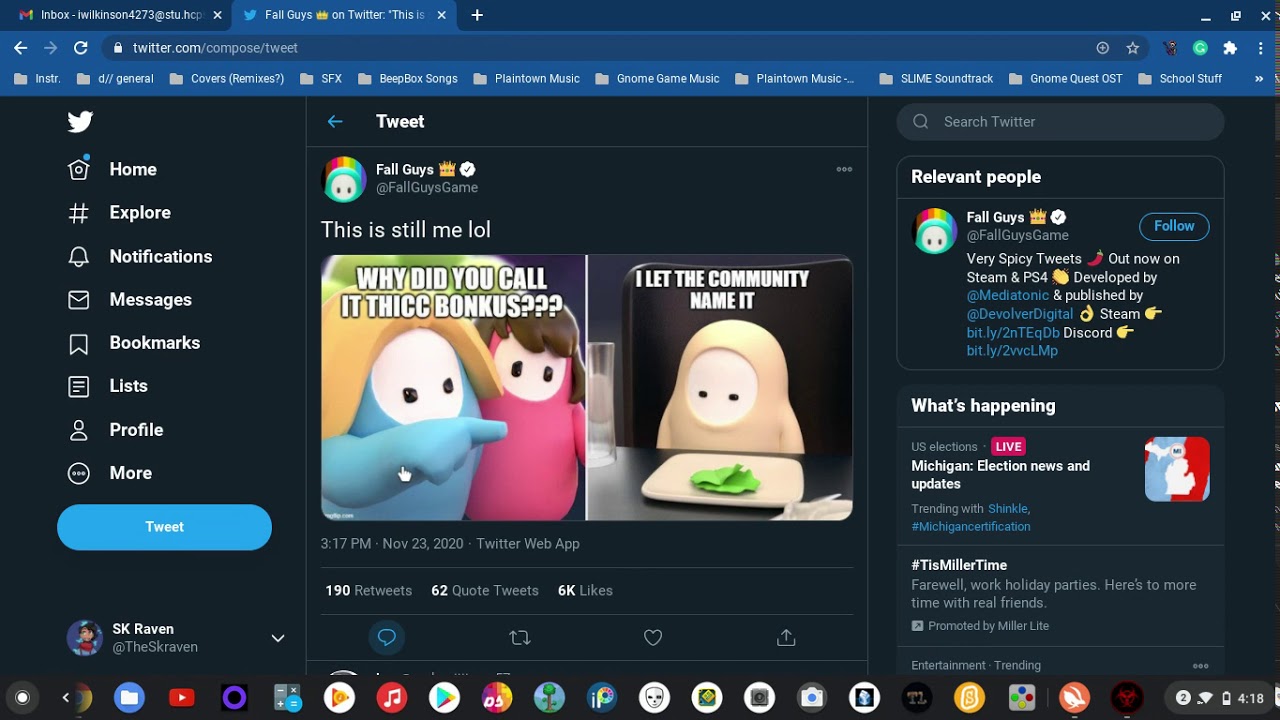This screenshot has width=1280, height=720.
Task: Click the Search Twitter field
Action: (1060, 122)
